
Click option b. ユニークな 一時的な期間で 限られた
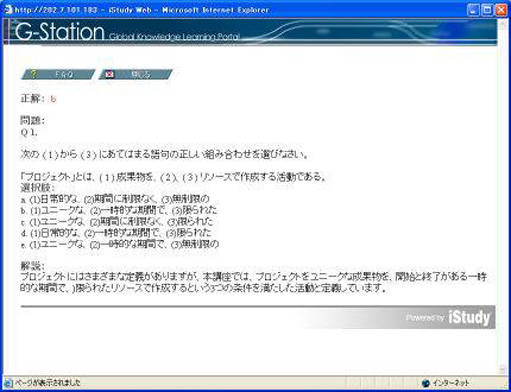click(119, 210)
